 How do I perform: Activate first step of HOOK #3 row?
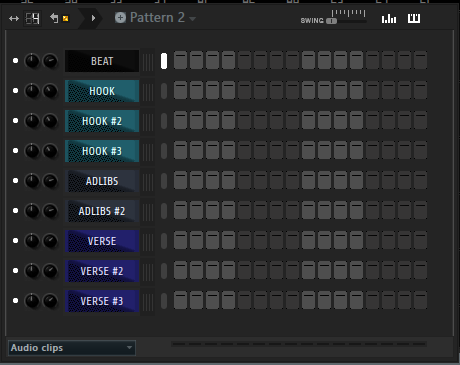pos(180,150)
